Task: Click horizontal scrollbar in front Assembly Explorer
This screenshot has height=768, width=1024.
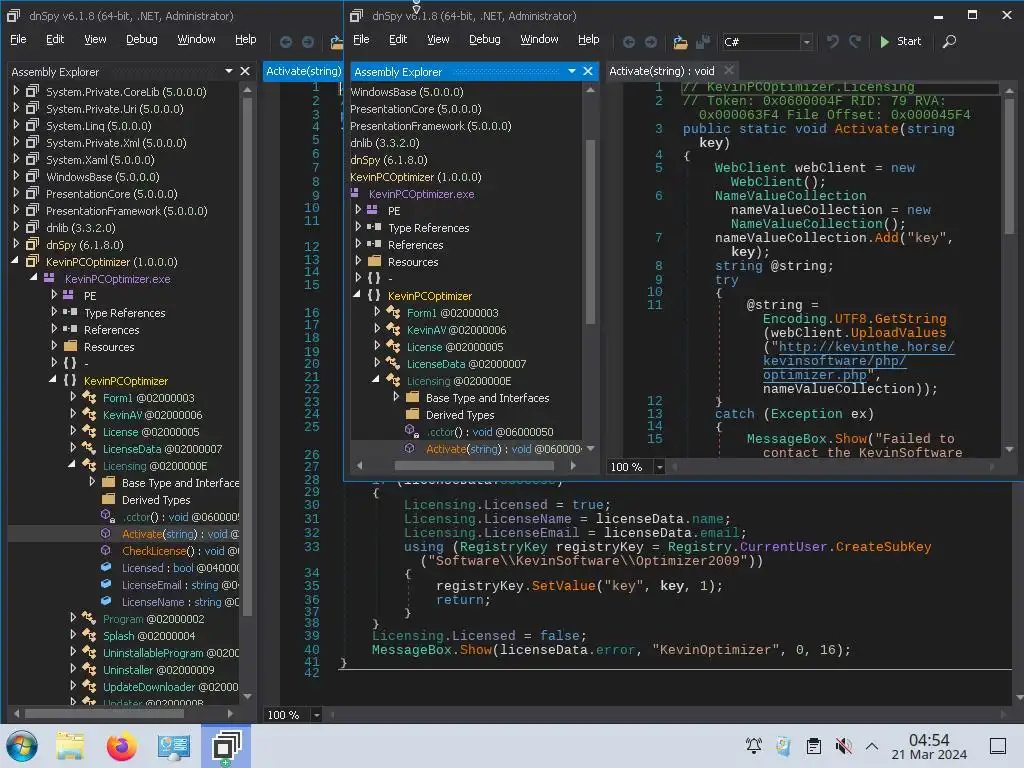Action: click(x=474, y=466)
